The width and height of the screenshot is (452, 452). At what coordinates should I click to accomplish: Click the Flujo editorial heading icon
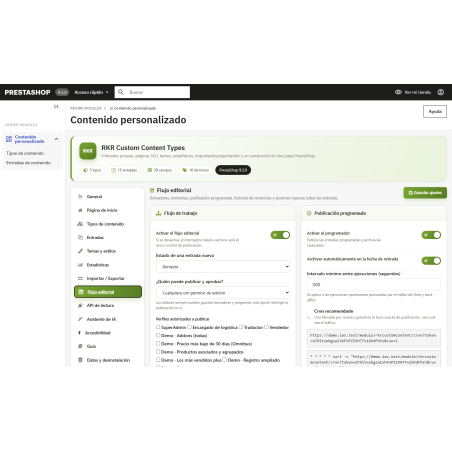coord(152,190)
